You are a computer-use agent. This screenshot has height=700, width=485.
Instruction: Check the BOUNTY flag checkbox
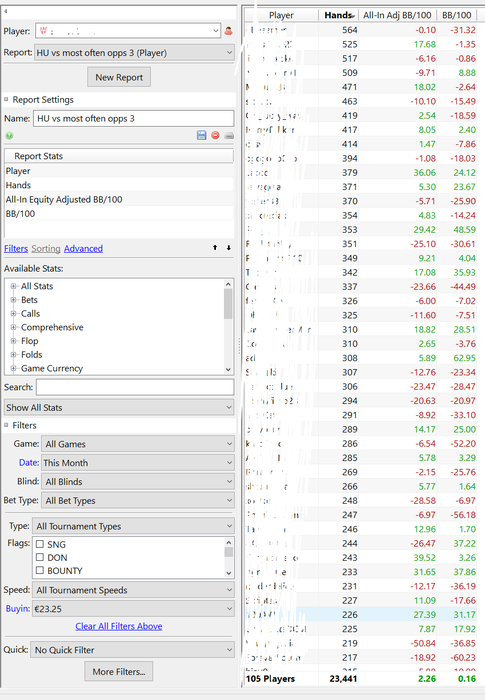click(x=40, y=570)
